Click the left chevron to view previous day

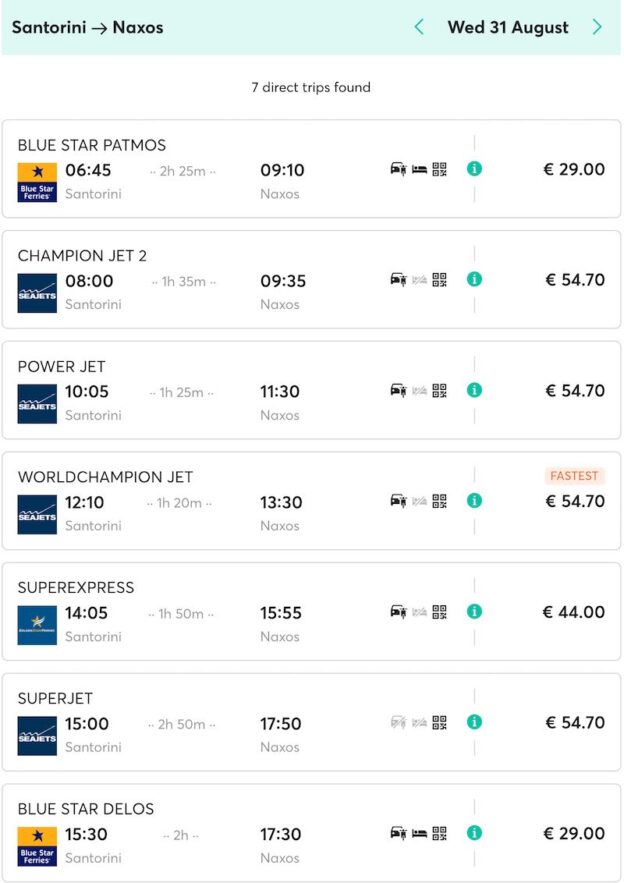(x=419, y=28)
